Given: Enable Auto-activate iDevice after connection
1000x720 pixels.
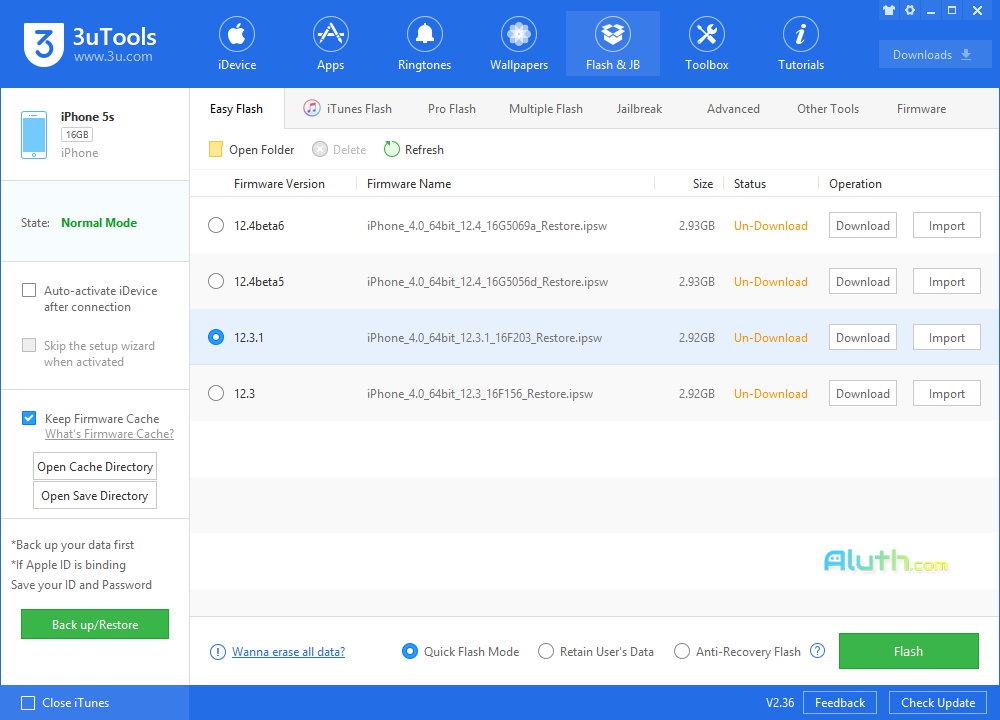Looking at the screenshot, I should pyautogui.click(x=29, y=290).
